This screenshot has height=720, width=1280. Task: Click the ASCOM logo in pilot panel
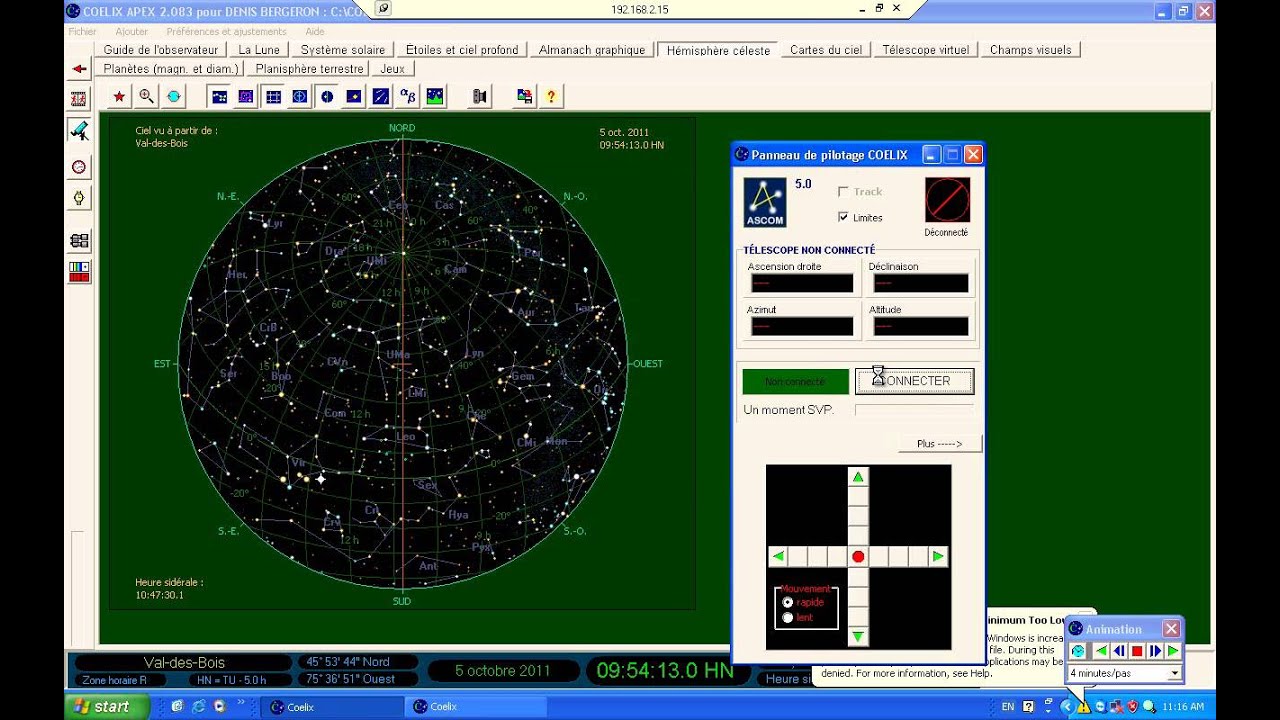(765, 202)
